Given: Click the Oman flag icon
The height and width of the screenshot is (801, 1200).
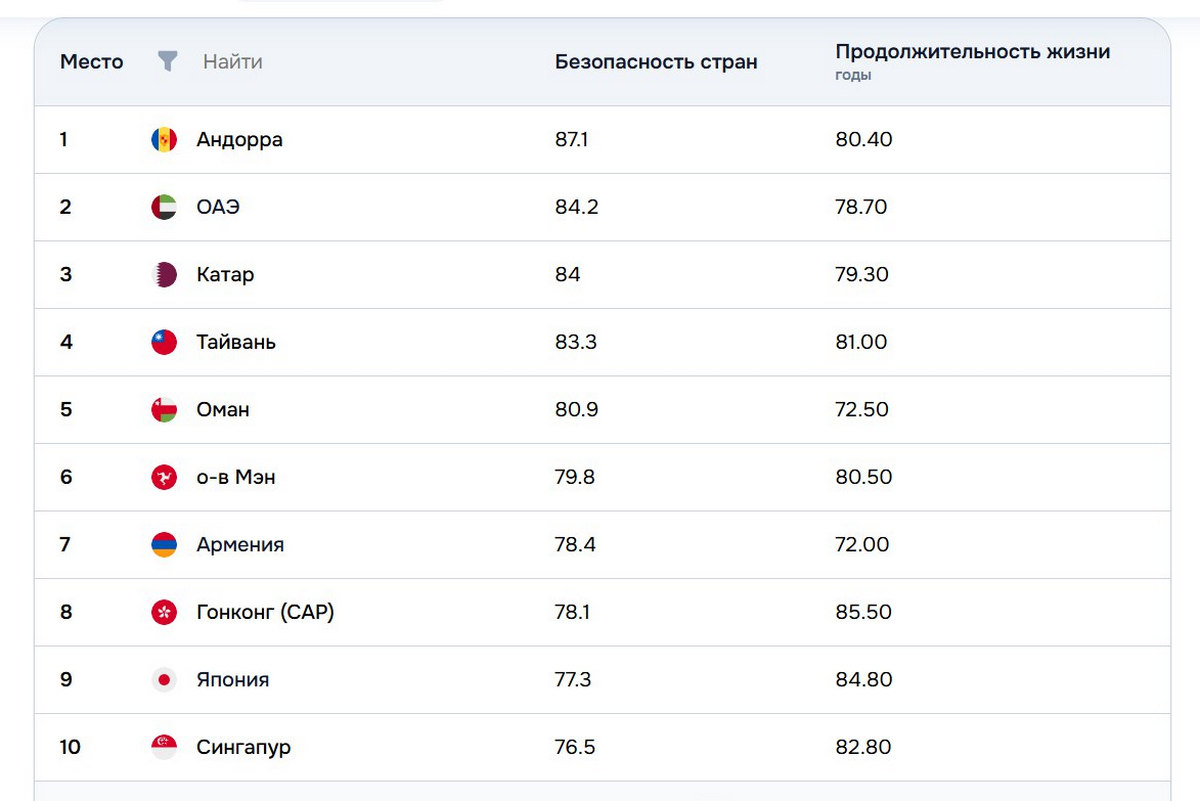Looking at the screenshot, I should (x=164, y=410).
